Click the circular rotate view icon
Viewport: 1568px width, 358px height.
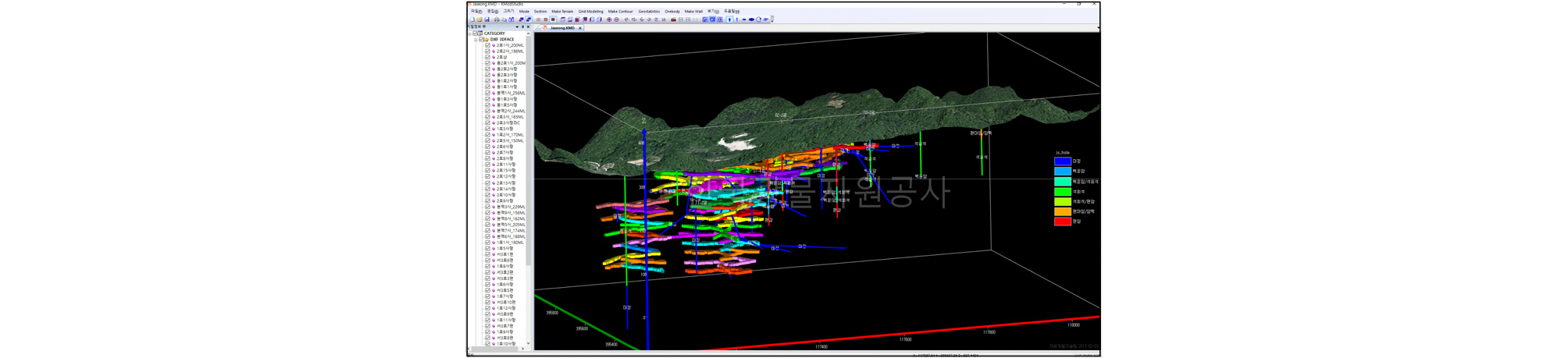[758, 19]
